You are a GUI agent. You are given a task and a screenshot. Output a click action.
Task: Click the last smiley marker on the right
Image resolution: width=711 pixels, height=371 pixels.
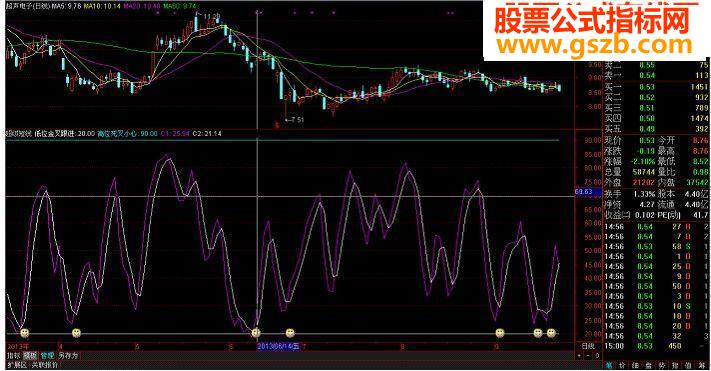pos(551,333)
